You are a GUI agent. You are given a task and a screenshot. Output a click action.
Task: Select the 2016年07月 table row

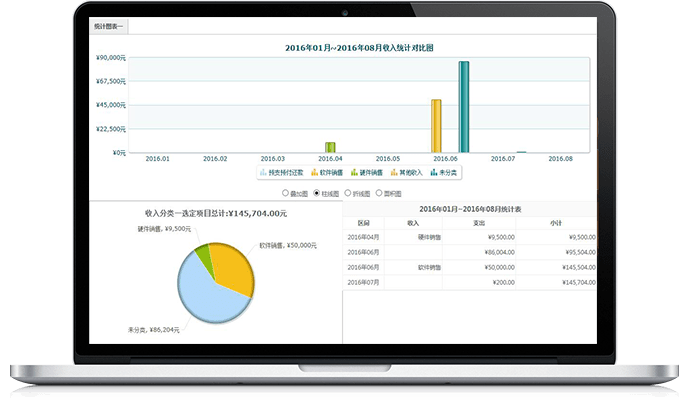pos(470,284)
